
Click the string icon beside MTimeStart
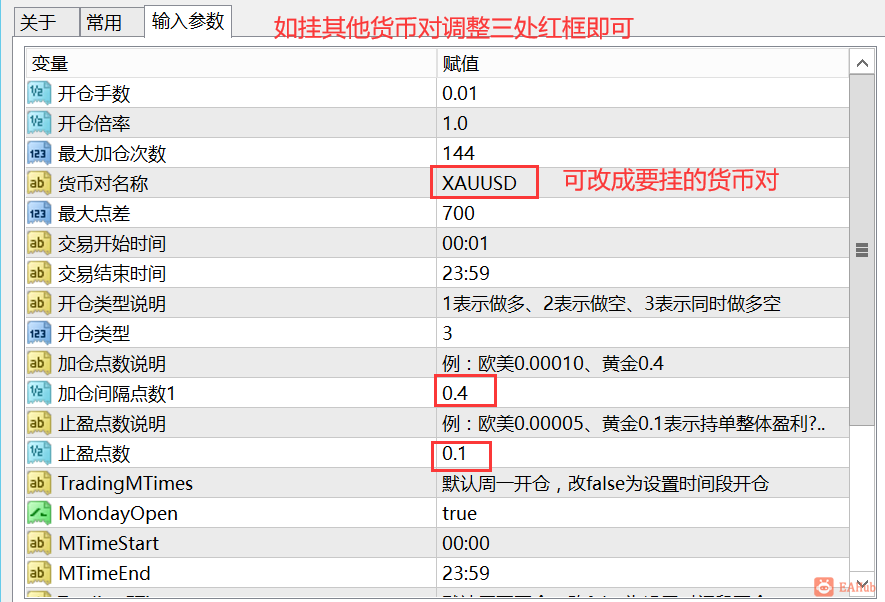pyautogui.click(x=39, y=543)
